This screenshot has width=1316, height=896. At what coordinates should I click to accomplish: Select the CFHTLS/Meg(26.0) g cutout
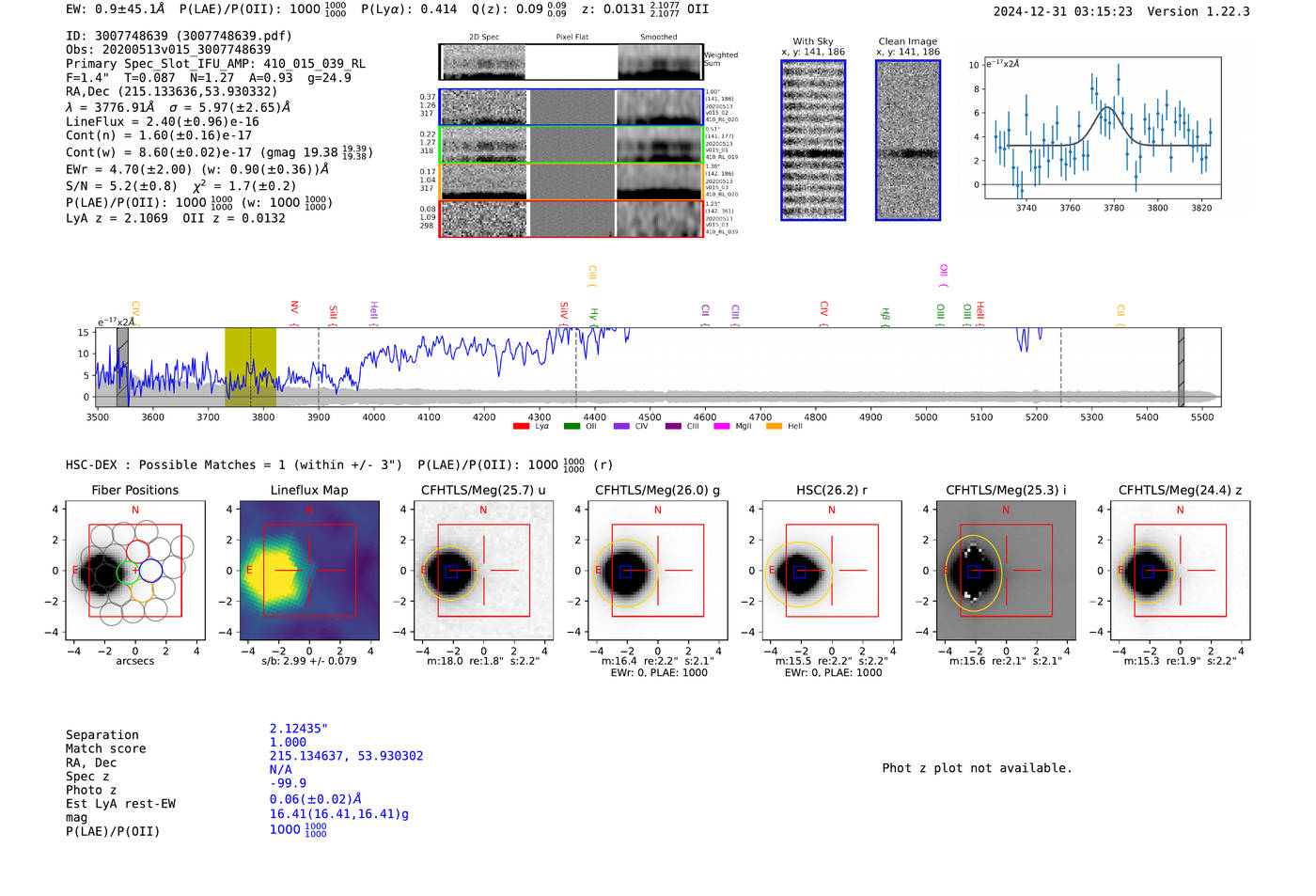coord(657,570)
